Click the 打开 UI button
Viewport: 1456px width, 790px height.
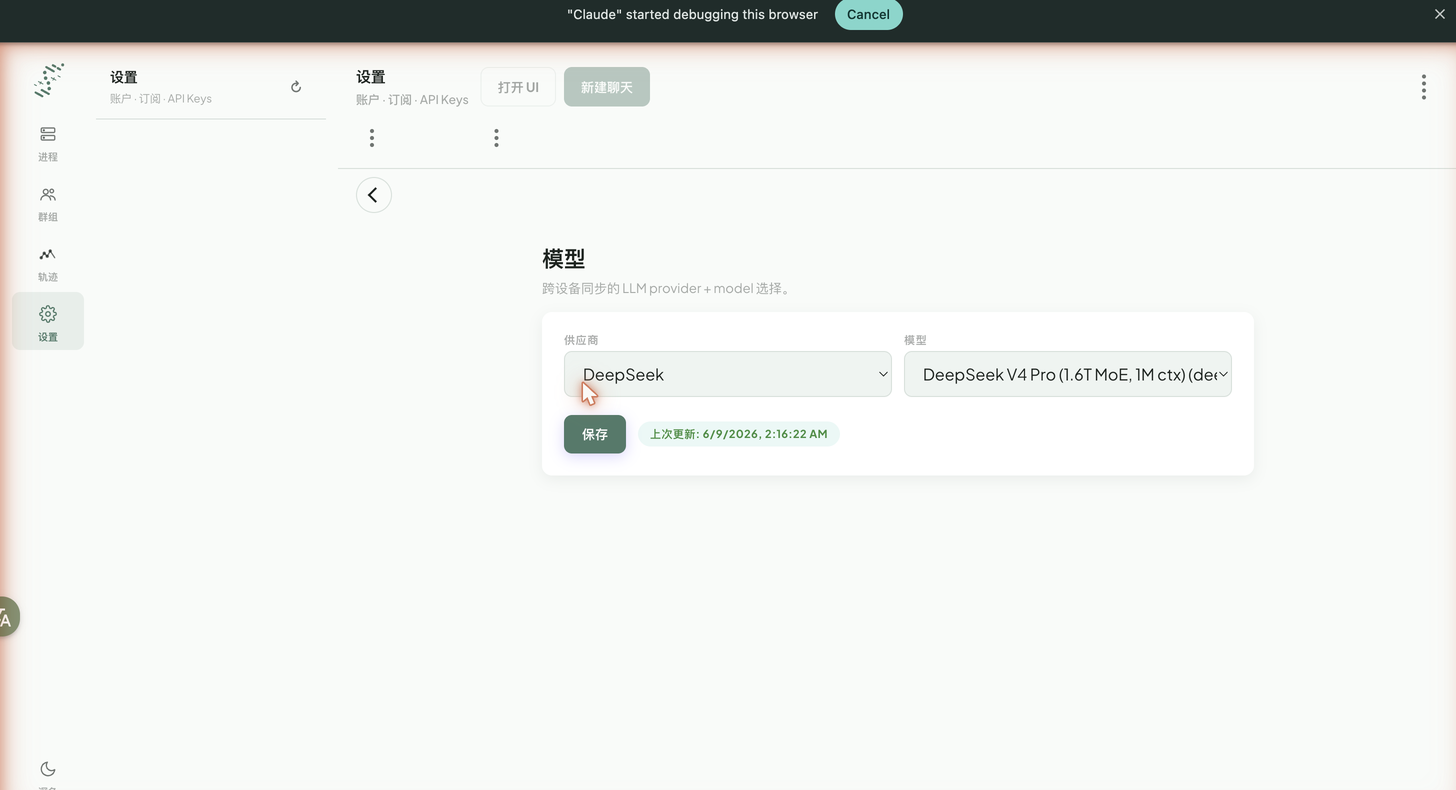pyautogui.click(x=518, y=87)
